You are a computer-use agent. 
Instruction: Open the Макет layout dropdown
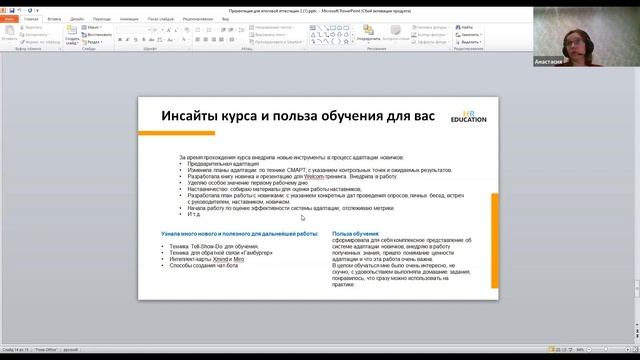click(x=92, y=27)
